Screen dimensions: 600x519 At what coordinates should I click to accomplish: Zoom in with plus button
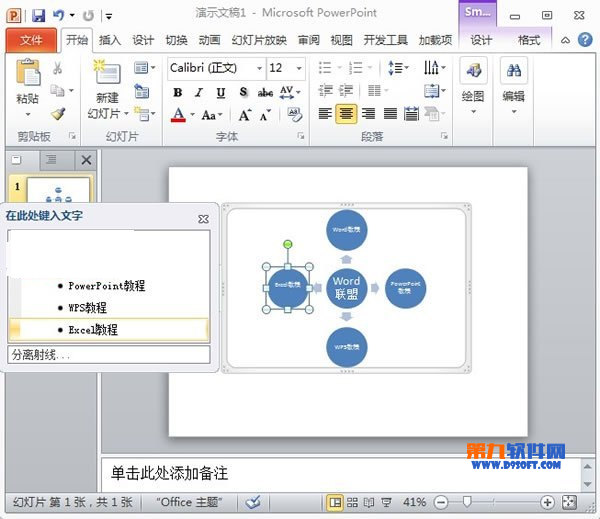point(547,502)
